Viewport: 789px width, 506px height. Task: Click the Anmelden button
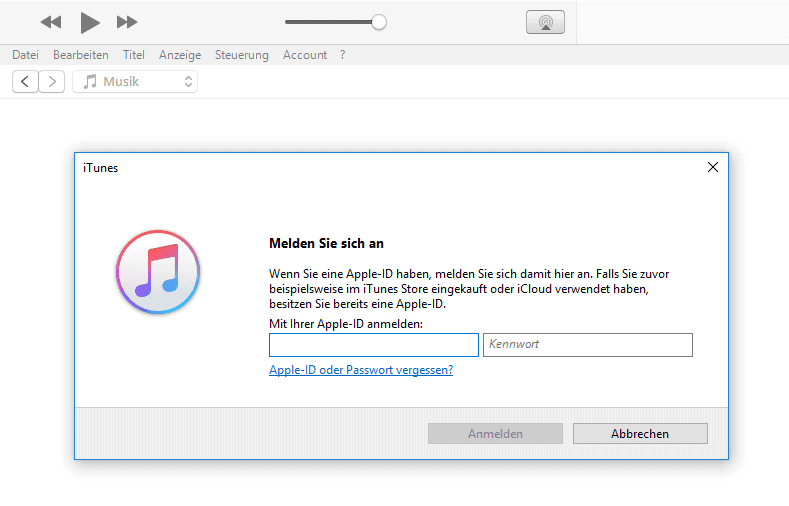pos(495,434)
